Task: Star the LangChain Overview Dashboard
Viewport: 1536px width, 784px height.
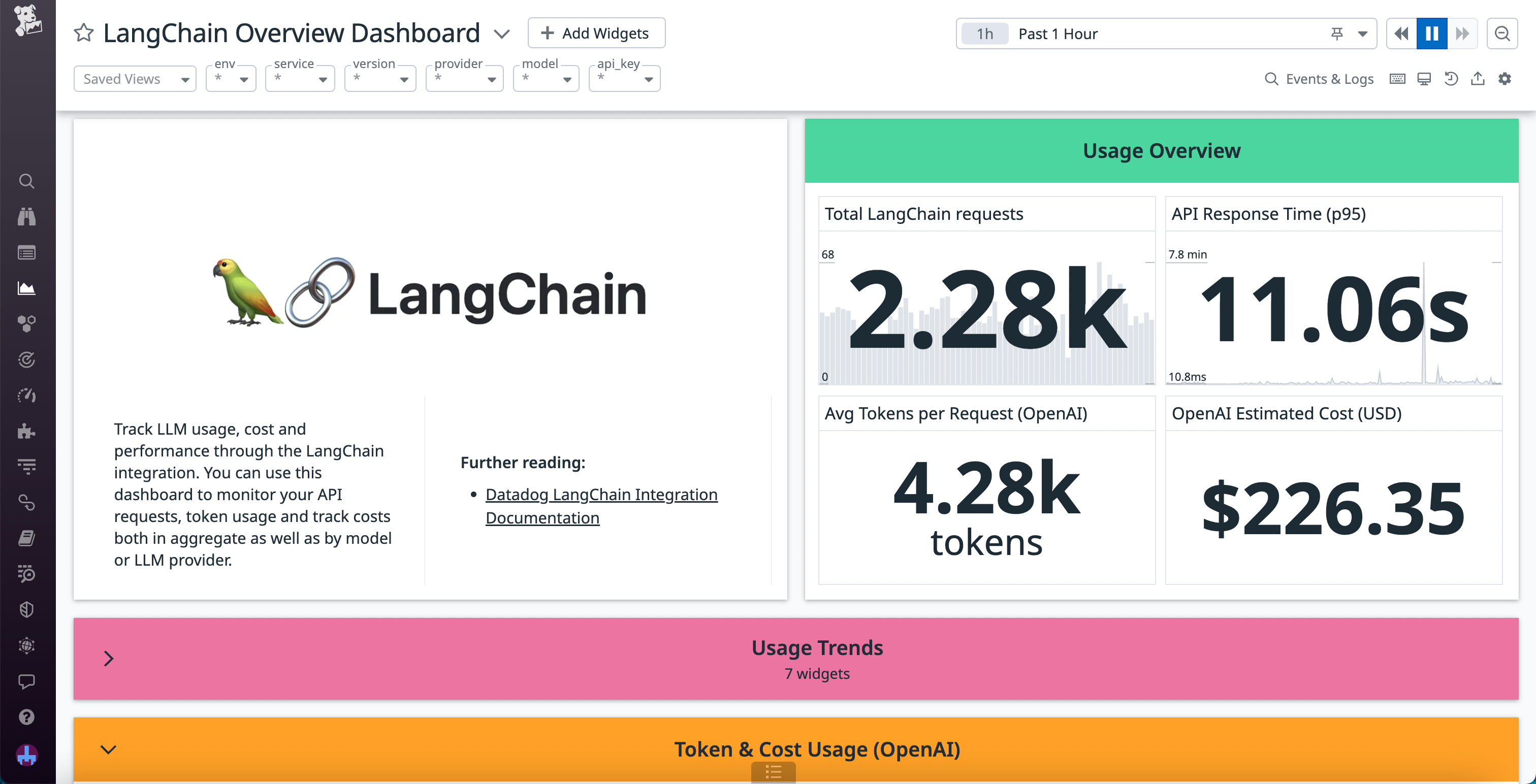Action: 83,33
